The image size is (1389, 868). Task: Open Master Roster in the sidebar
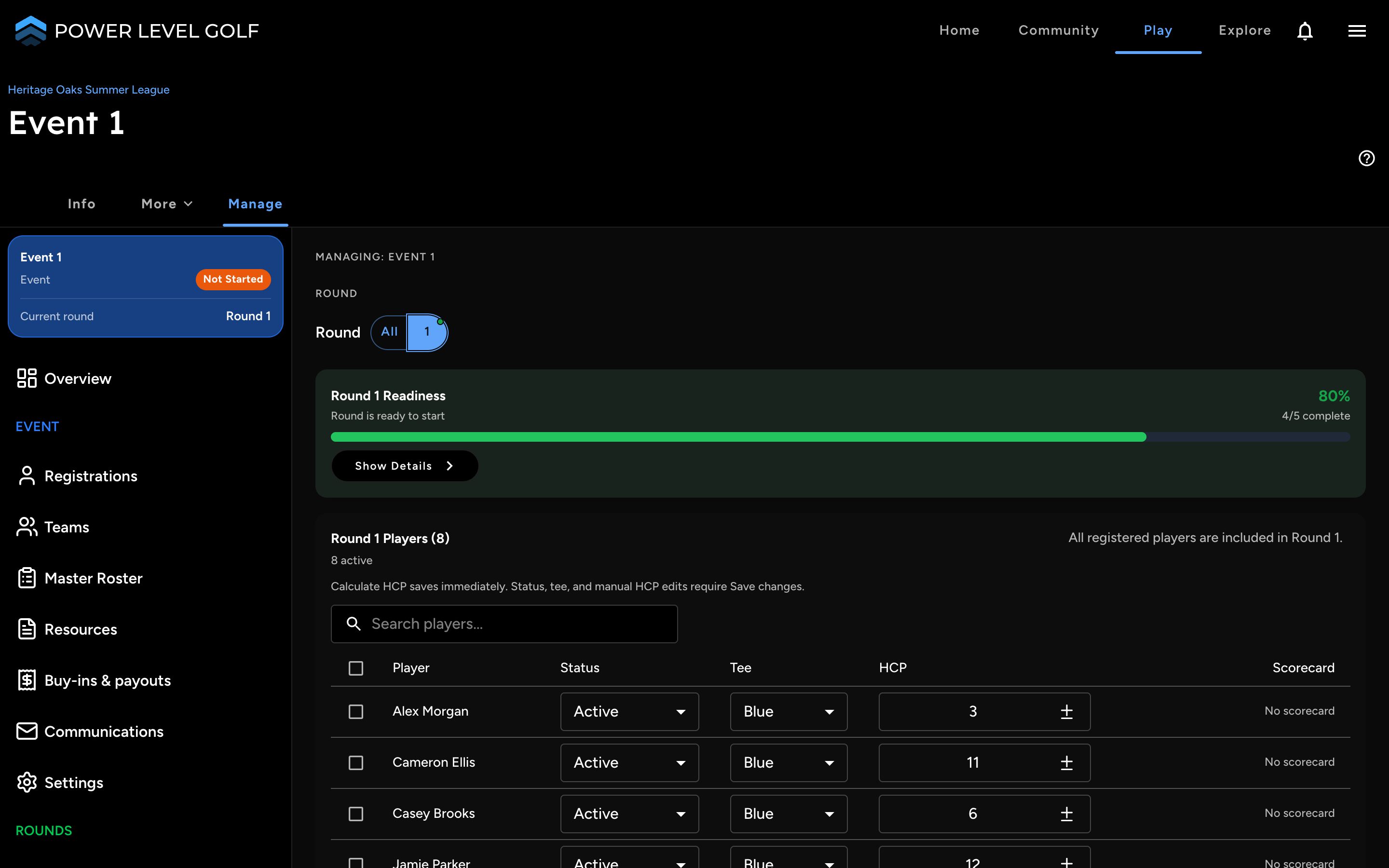80,578
